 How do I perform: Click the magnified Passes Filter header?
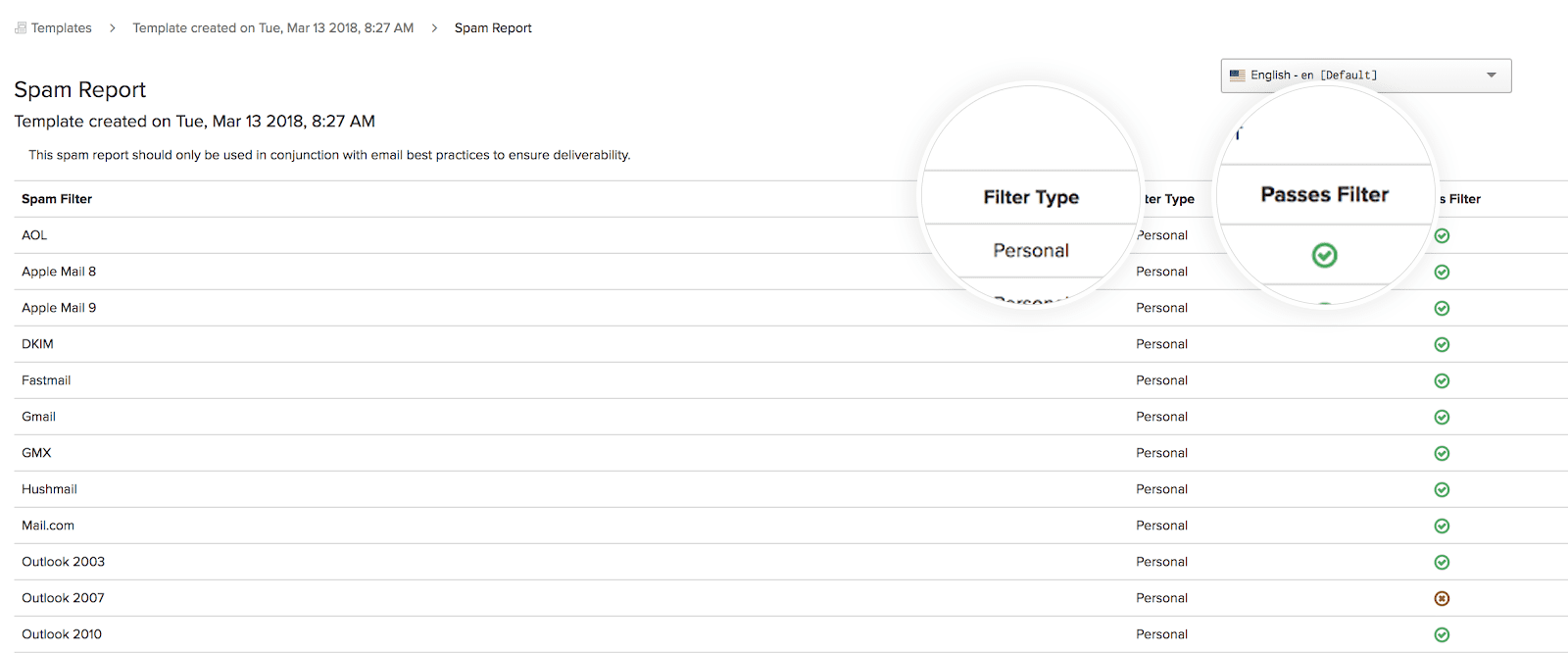(1324, 194)
